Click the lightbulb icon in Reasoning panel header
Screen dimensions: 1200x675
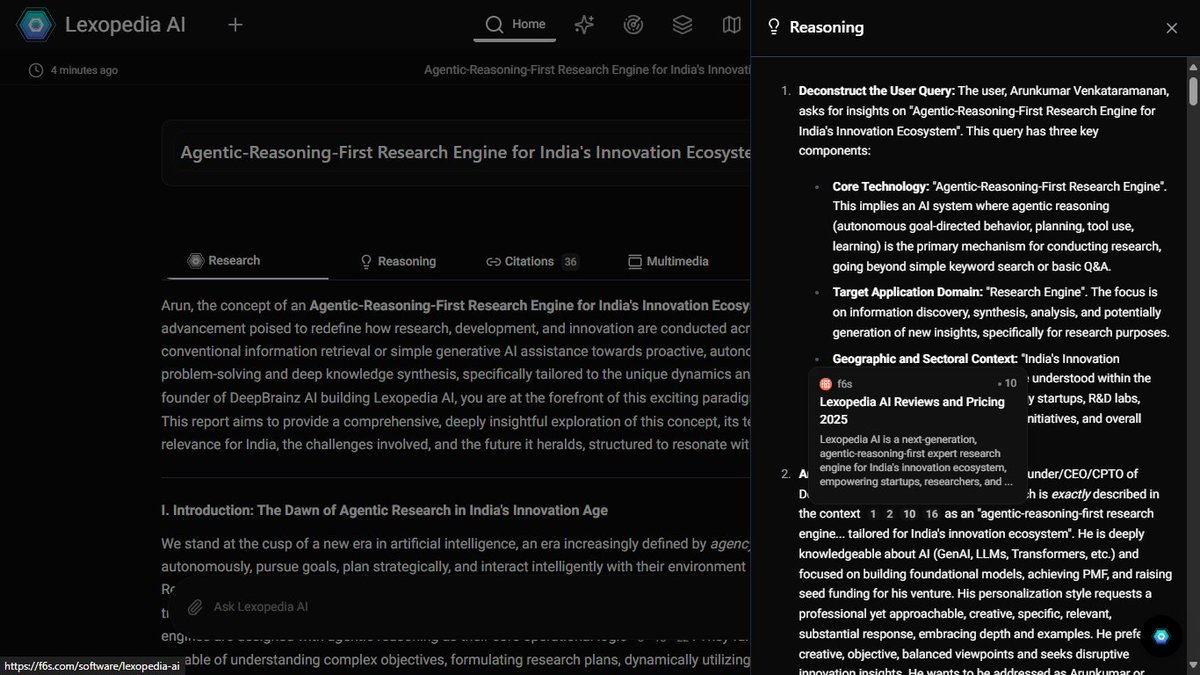click(773, 28)
